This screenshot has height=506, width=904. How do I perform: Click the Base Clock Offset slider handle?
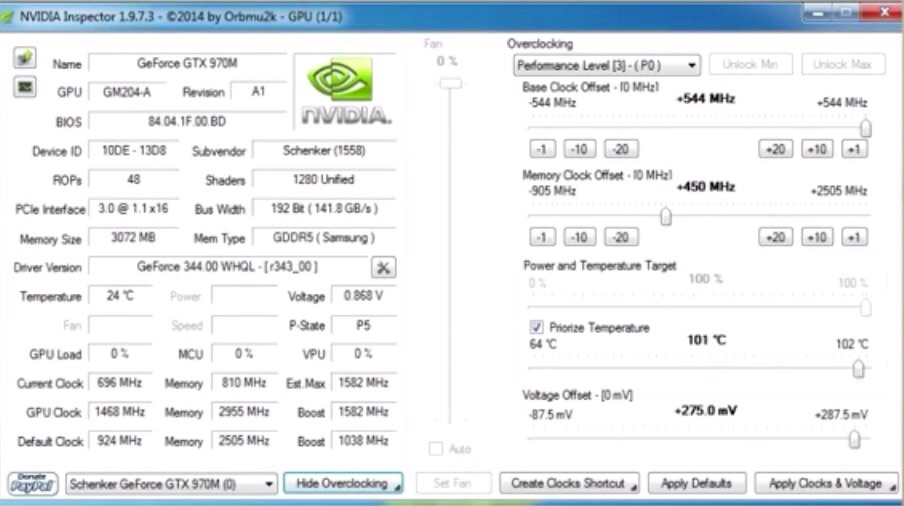[865, 128]
